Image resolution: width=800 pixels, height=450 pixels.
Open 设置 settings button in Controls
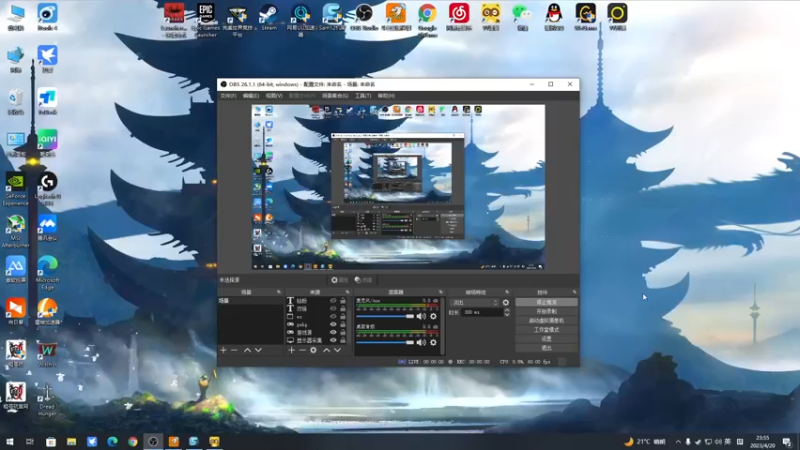coord(546,339)
